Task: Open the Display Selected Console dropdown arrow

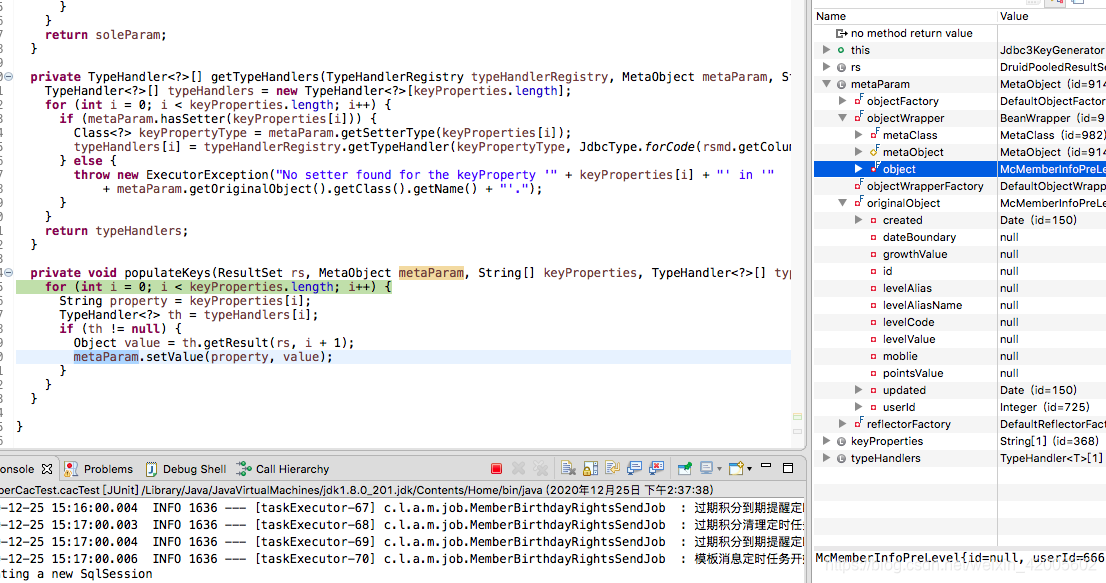Action: coord(719,469)
